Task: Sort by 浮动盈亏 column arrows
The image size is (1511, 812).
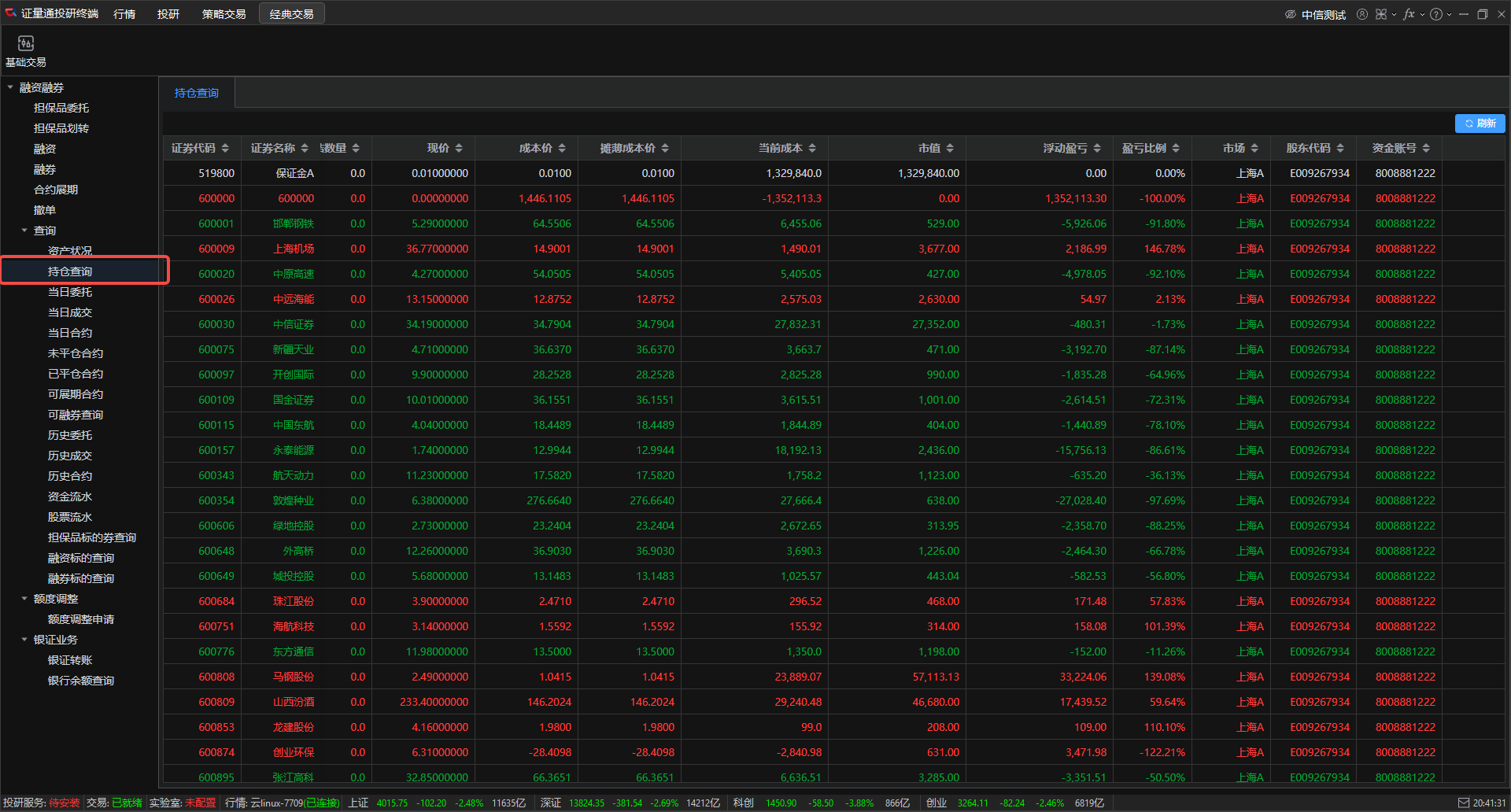Action: [x=1097, y=148]
